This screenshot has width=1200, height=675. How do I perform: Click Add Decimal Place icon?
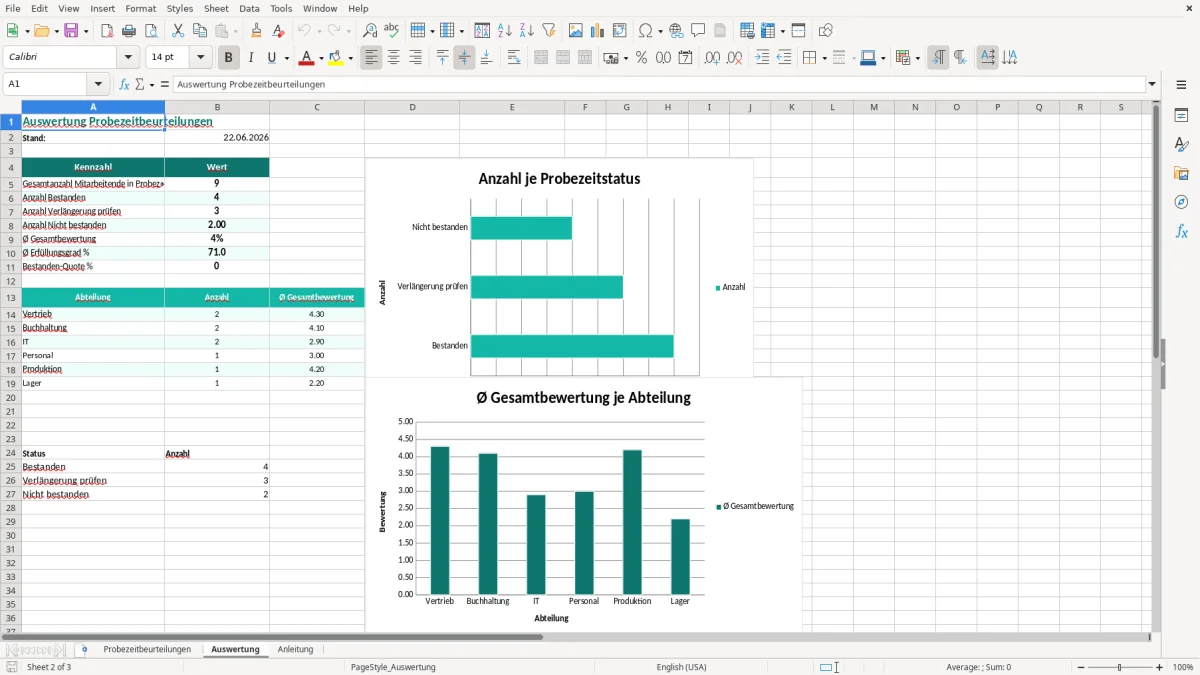pyautogui.click(x=712, y=58)
